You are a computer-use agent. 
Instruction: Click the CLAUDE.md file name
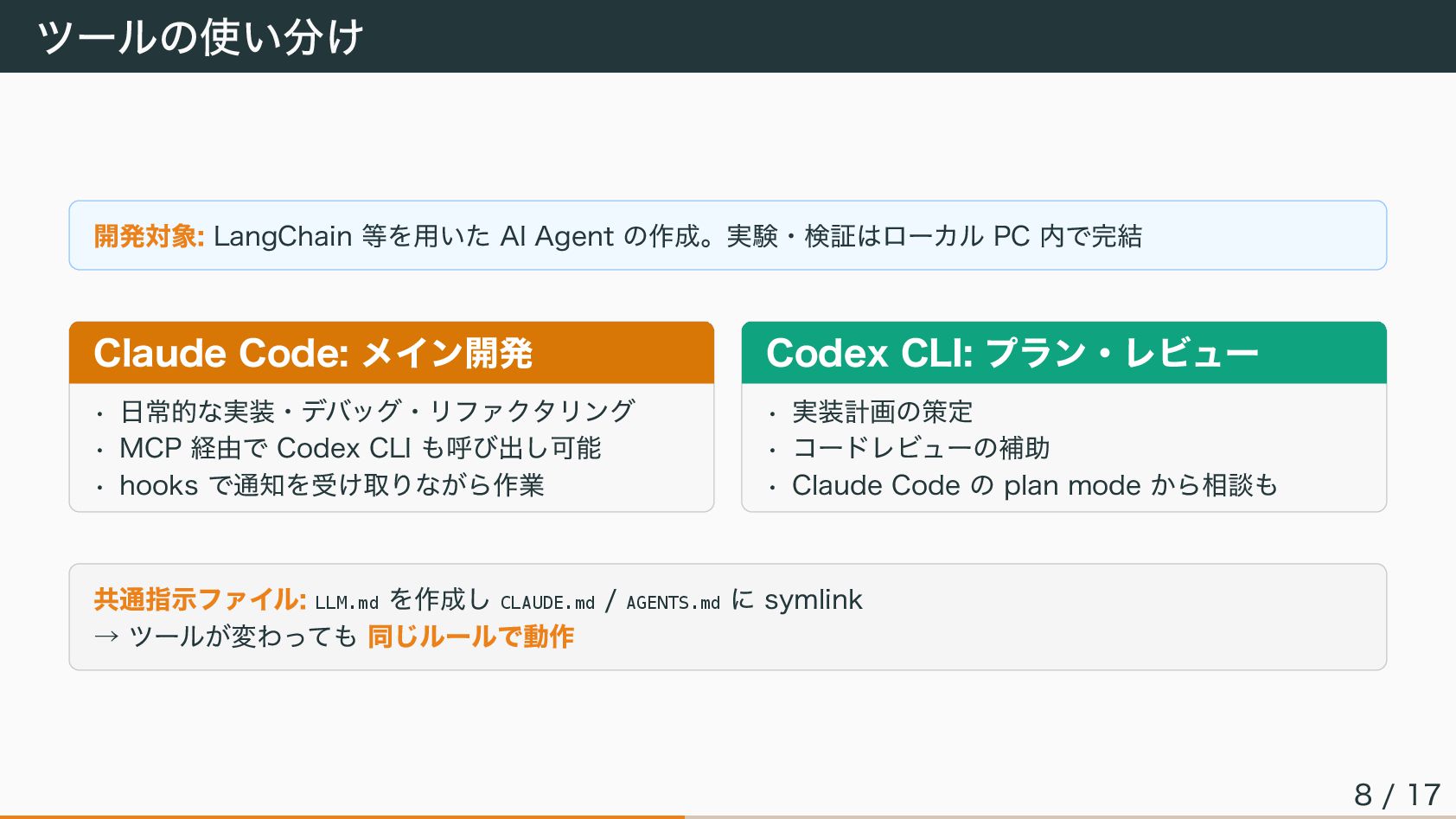pyautogui.click(x=547, y=603)
